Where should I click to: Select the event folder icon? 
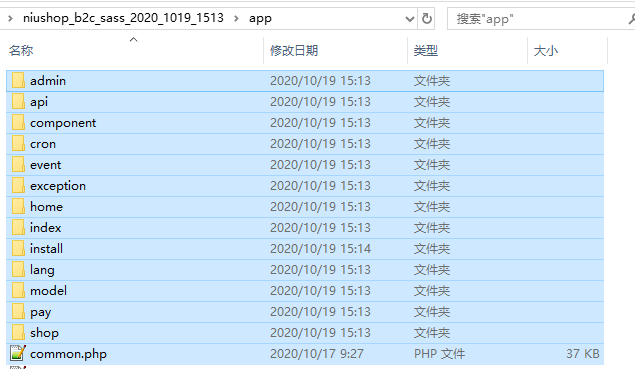pos(18,165)
